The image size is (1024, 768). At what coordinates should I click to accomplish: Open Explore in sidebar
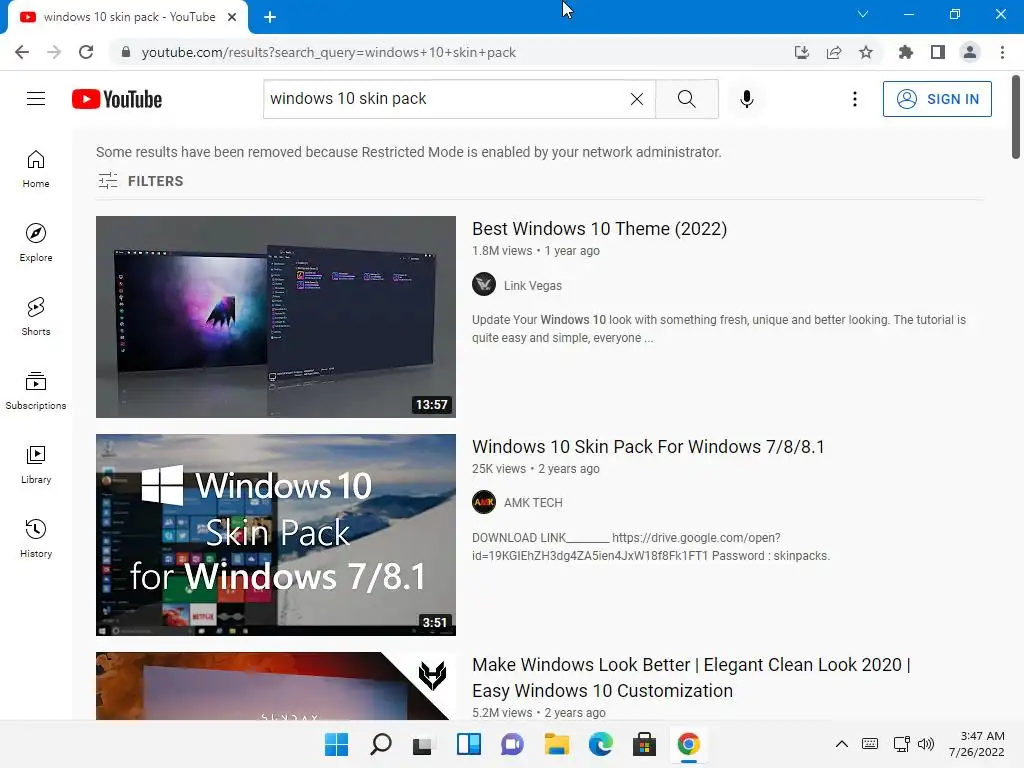click(36, 243)
